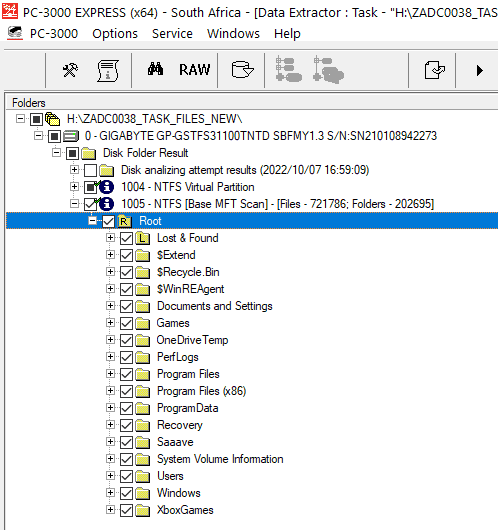Check the Disk analizing attempt results checkbox
The height and width of the screenshot is (530, 498).
pos(91,170)
